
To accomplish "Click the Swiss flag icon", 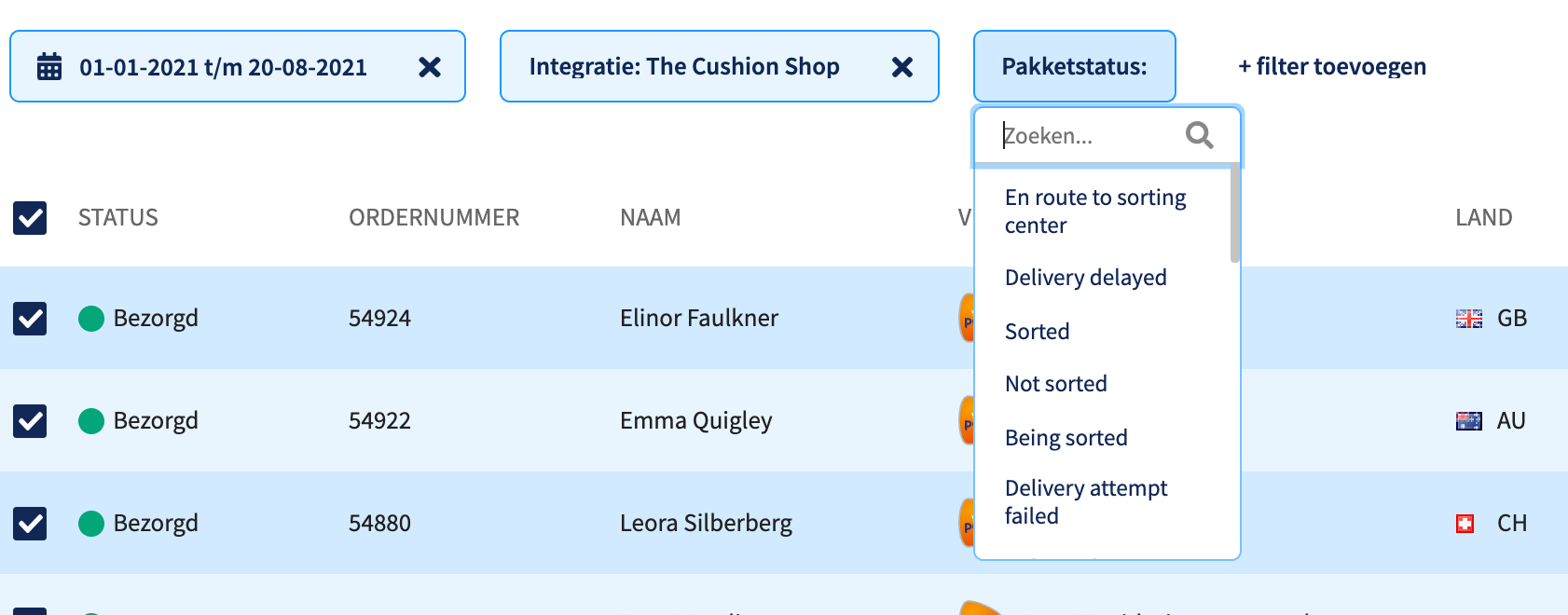I will [1465, 524].
